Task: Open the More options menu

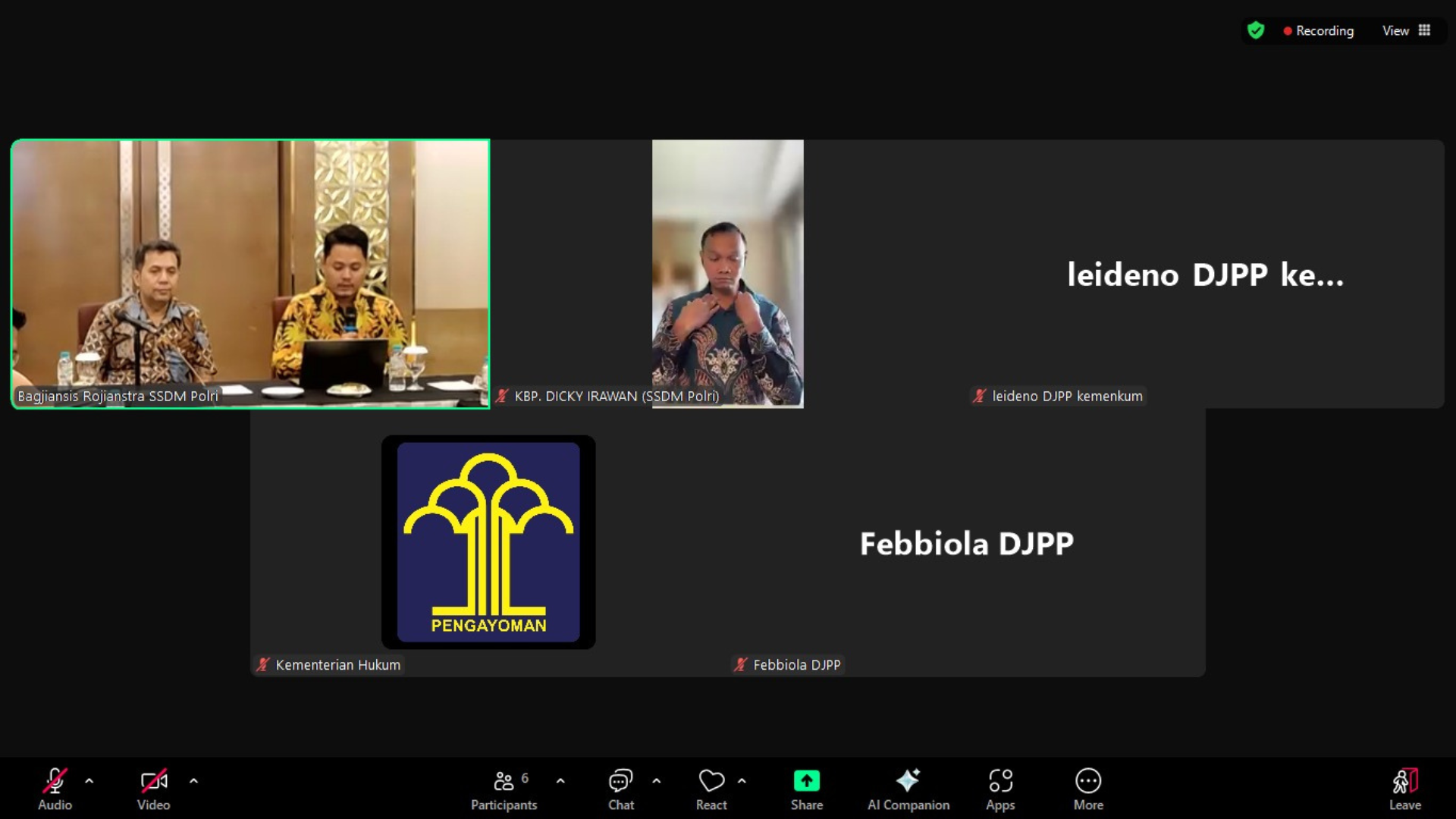Action: pos(1088,789)
